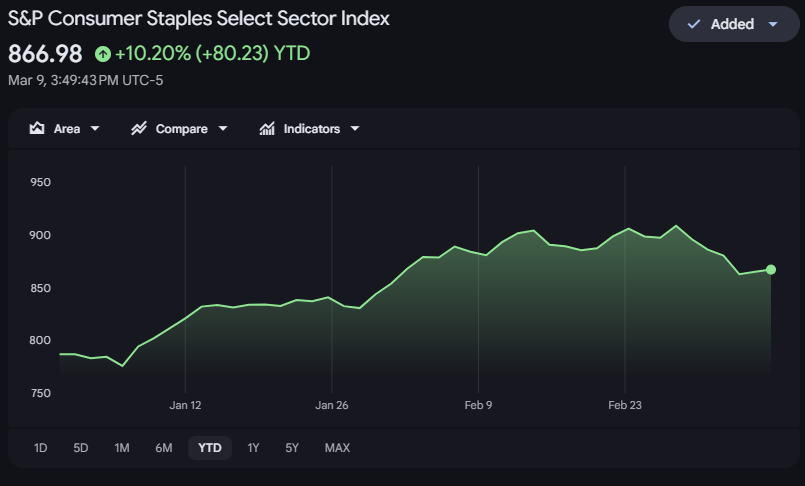Screen dimensions: 805x486
Task: Switch chart to 5Y range
Action: 292,448
